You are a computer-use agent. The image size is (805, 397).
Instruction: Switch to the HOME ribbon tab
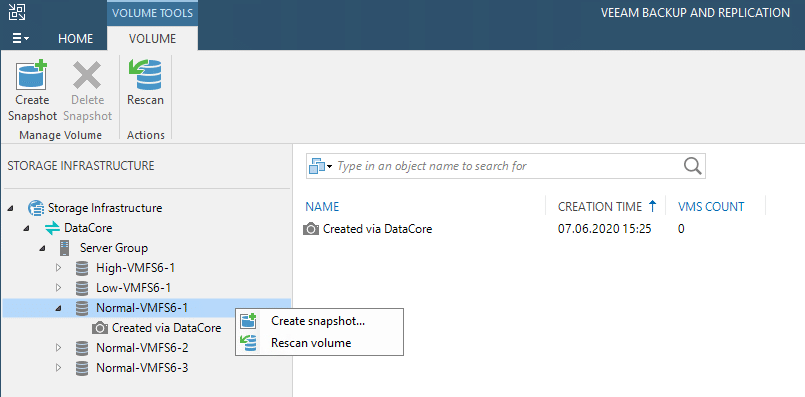pyautogui.click(x=75, y=39)
